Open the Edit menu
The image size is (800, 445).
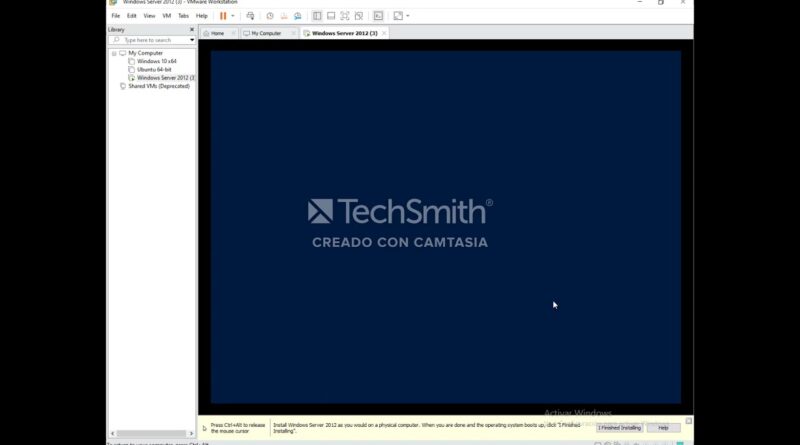point(132,16)
